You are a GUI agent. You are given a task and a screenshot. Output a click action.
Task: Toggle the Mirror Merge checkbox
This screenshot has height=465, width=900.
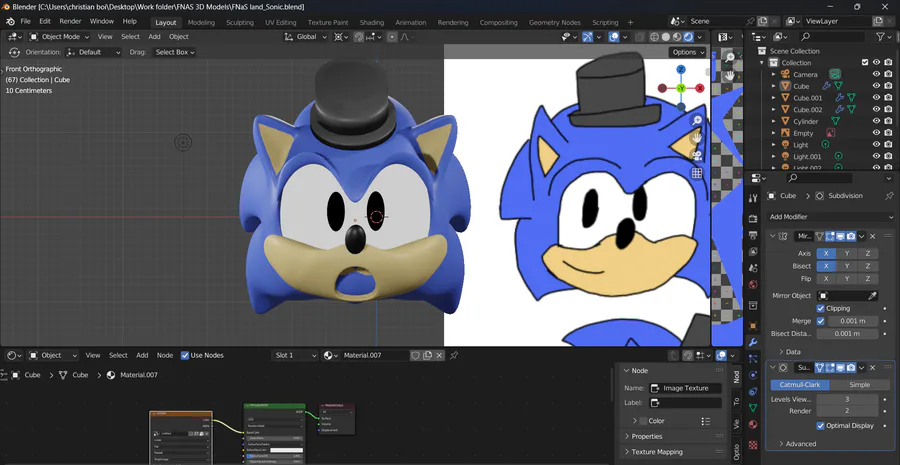point(821,321)
